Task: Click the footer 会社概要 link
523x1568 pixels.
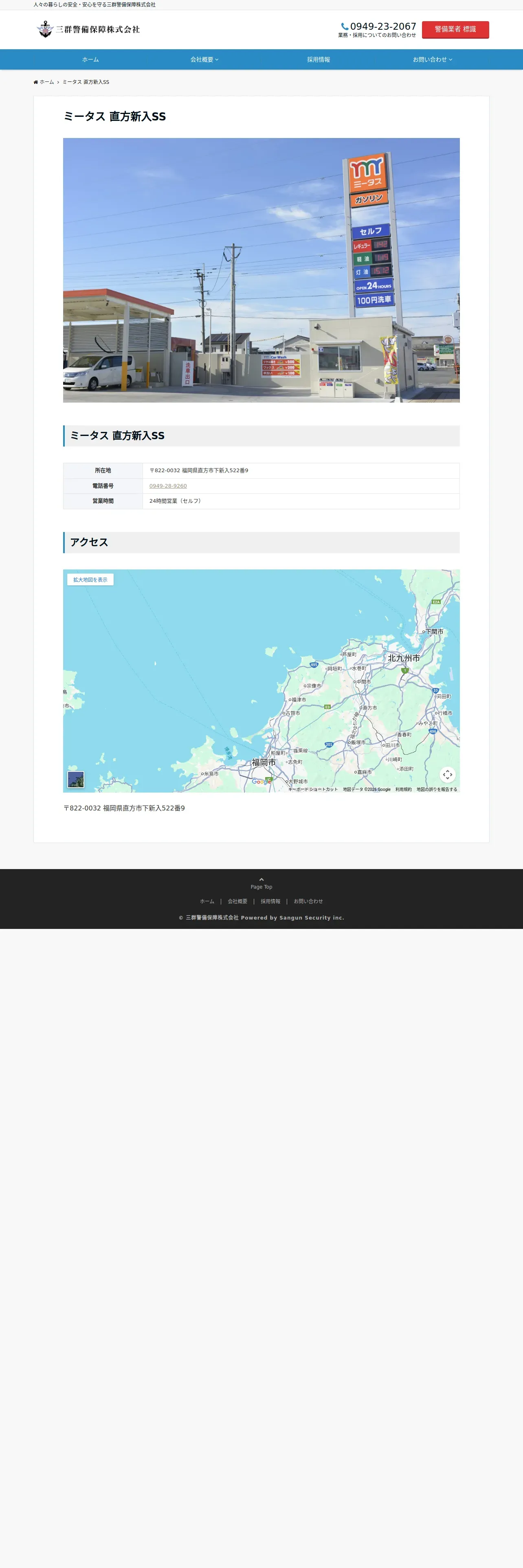Action: [237, 902]
